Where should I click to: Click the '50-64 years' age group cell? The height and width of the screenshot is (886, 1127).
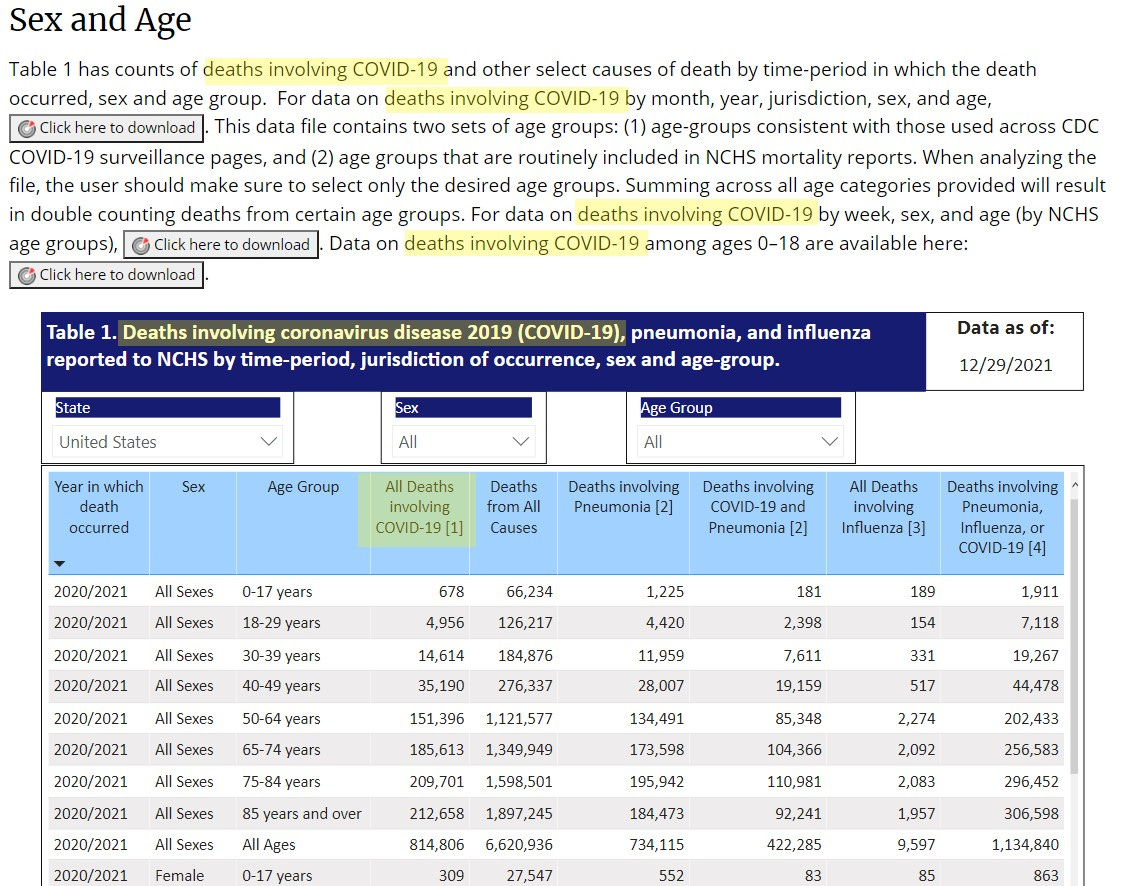click(x=281, y=719)
